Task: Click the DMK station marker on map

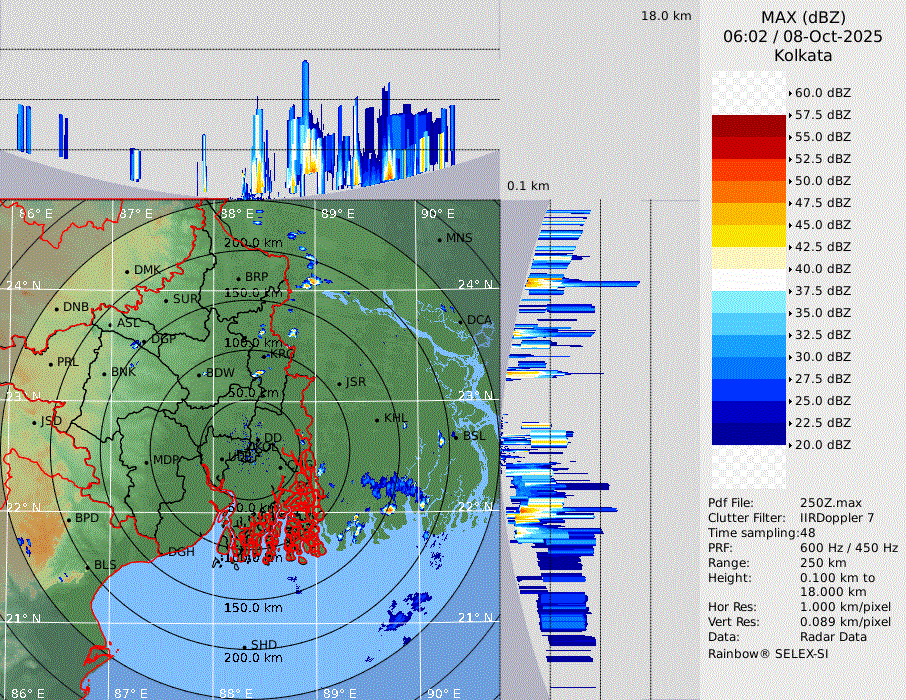Action: (127, 271)
